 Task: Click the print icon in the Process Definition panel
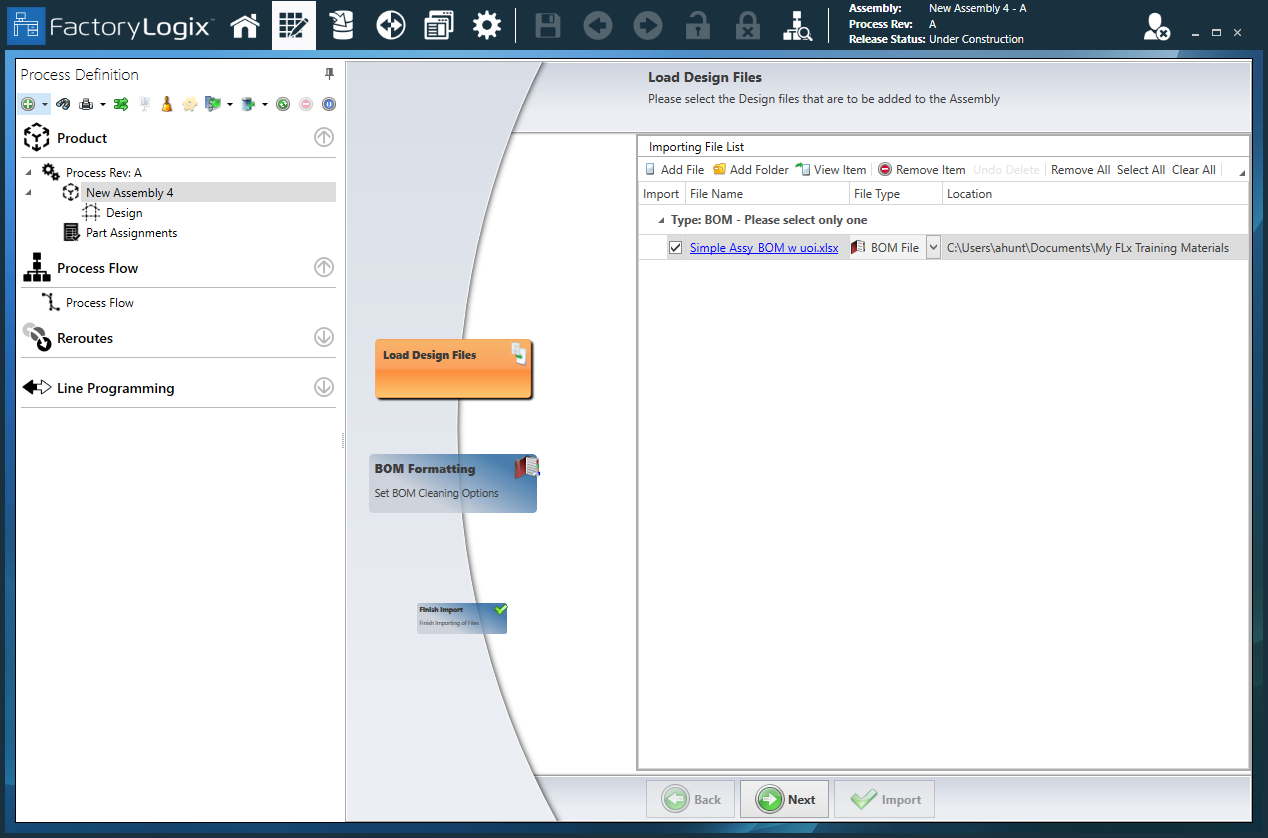87,103
